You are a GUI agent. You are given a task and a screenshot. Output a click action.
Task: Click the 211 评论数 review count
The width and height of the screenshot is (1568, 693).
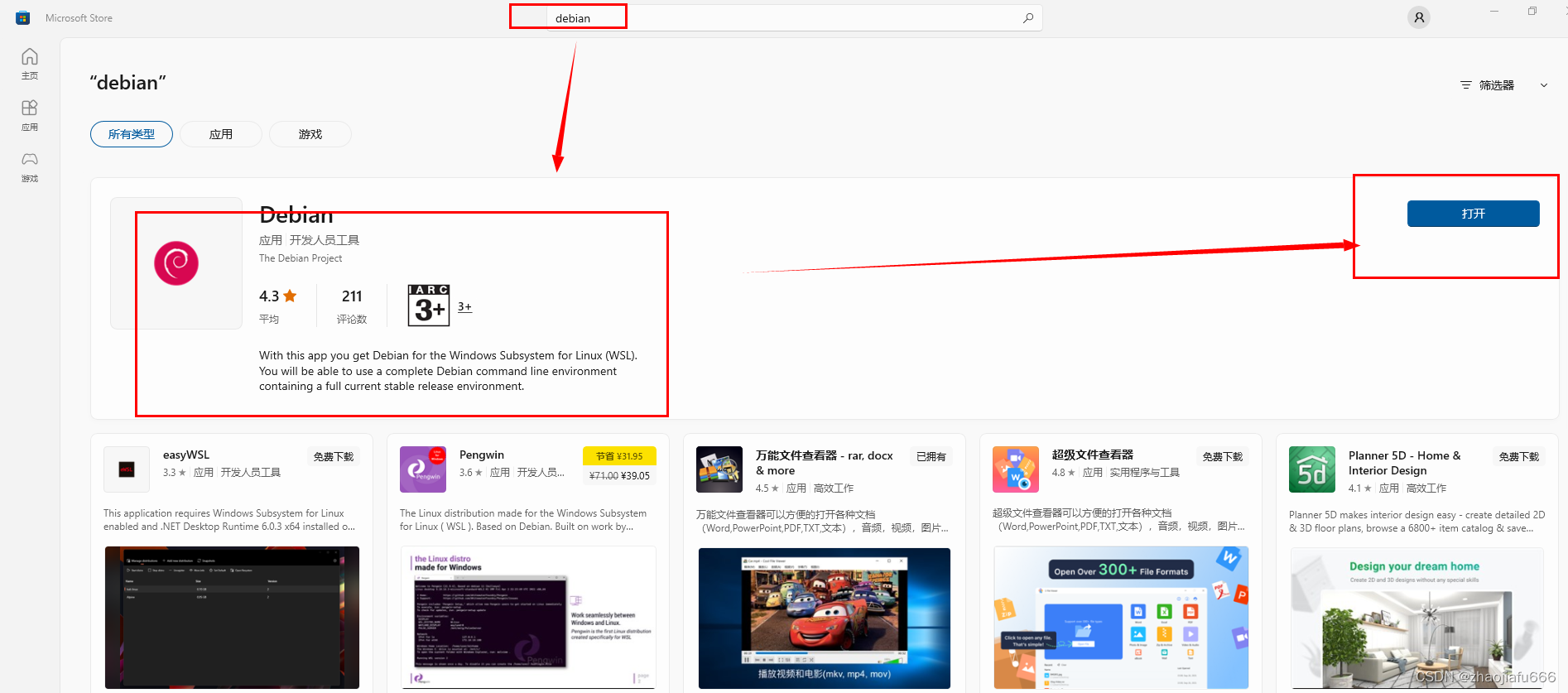tap(352, 306)
